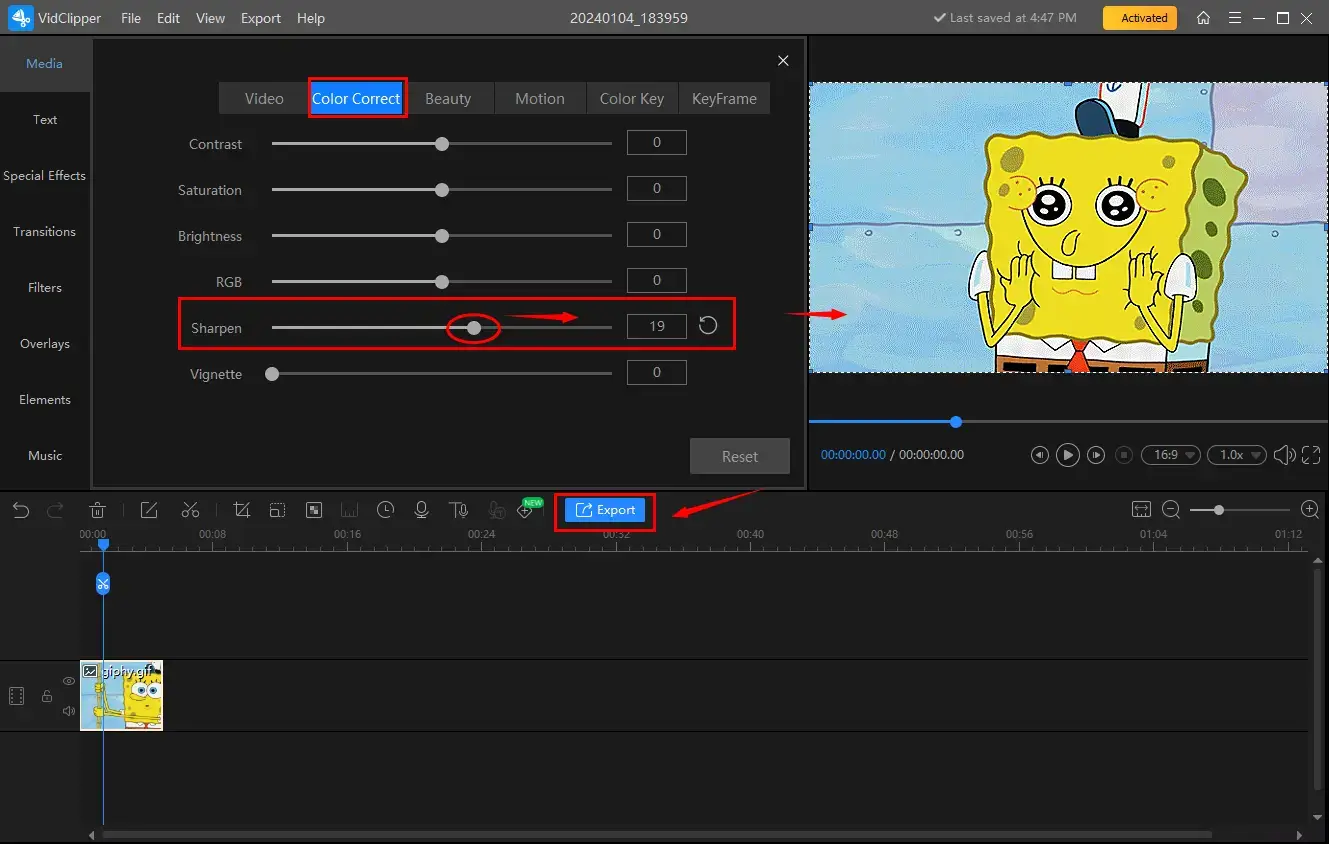Image resolution: width=1329 pixels, height=844 pixels.
Task: Click the Contrast slider handle
Action: [442, 144]
